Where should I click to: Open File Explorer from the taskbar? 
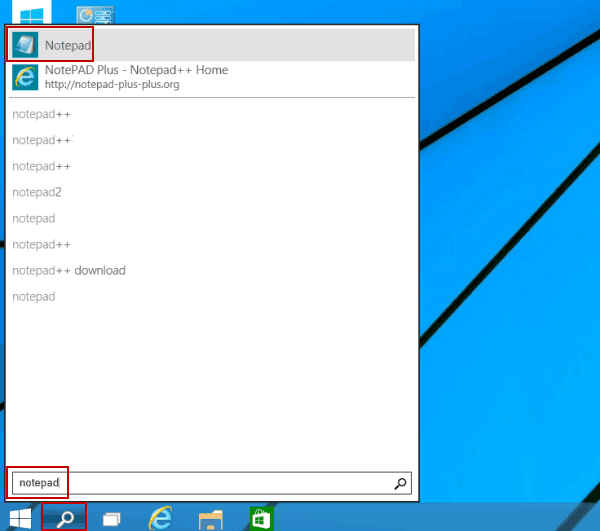[x=210, y=520]
